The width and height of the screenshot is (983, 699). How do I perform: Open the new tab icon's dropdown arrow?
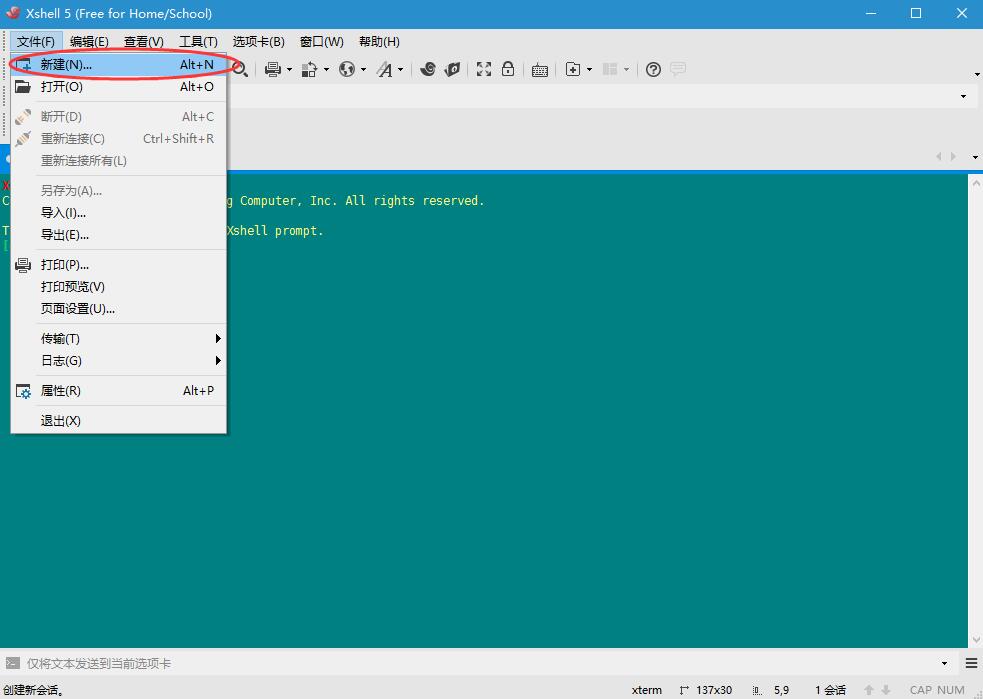589,70
